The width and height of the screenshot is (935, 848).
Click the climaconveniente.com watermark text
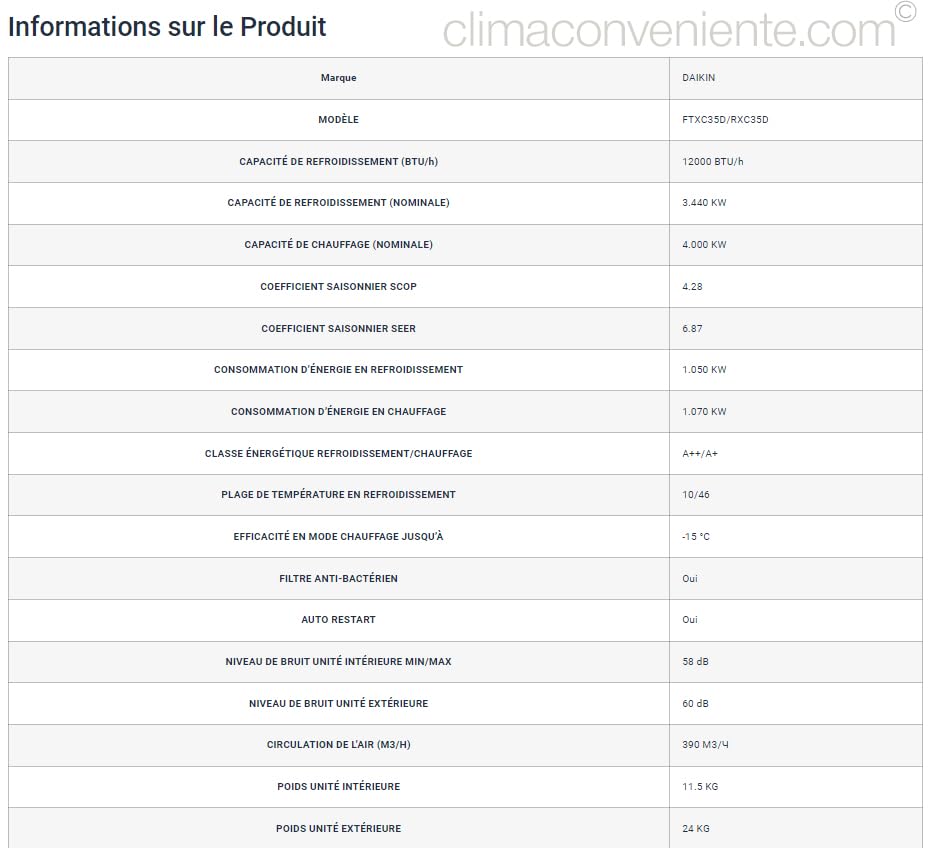coord(669,30)
